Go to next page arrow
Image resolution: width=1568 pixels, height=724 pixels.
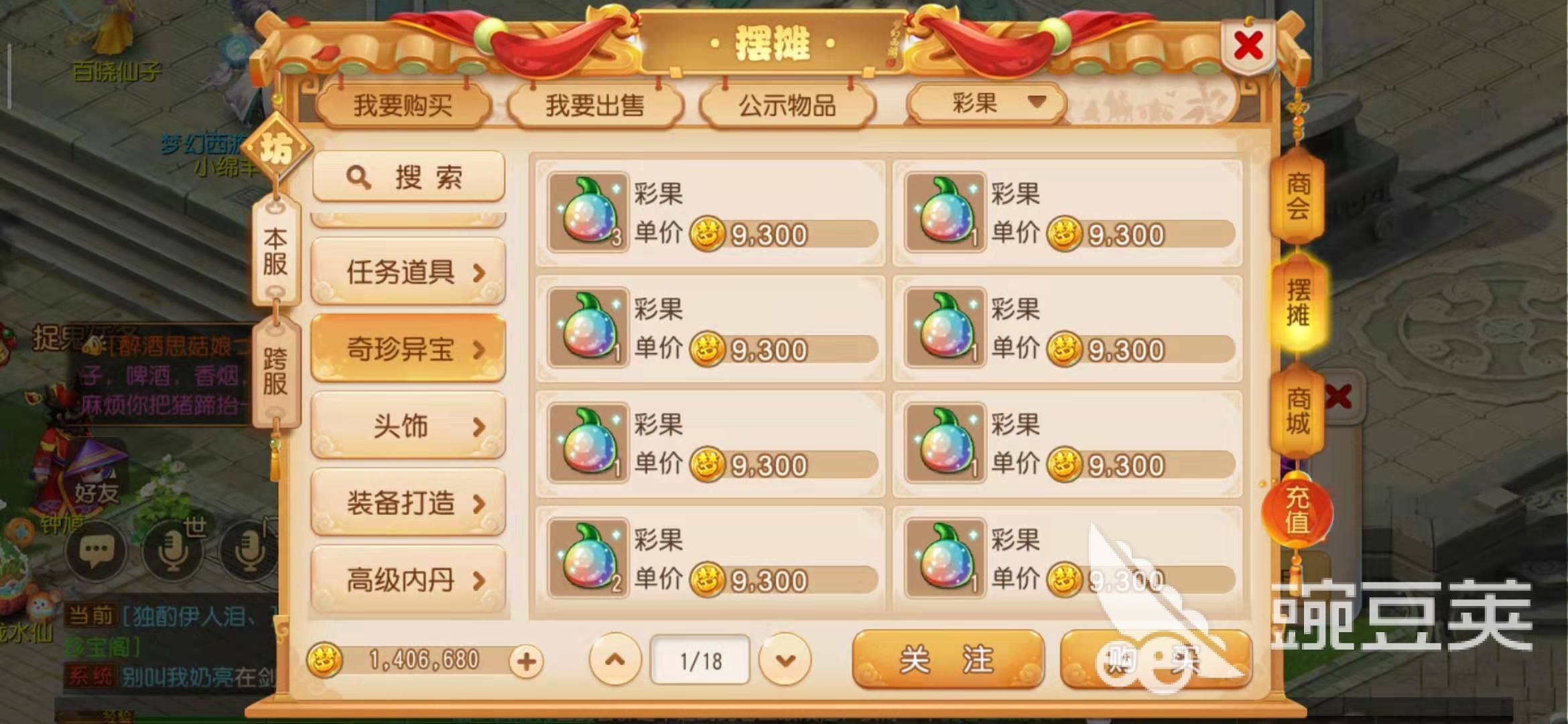(x=785, y=660)
